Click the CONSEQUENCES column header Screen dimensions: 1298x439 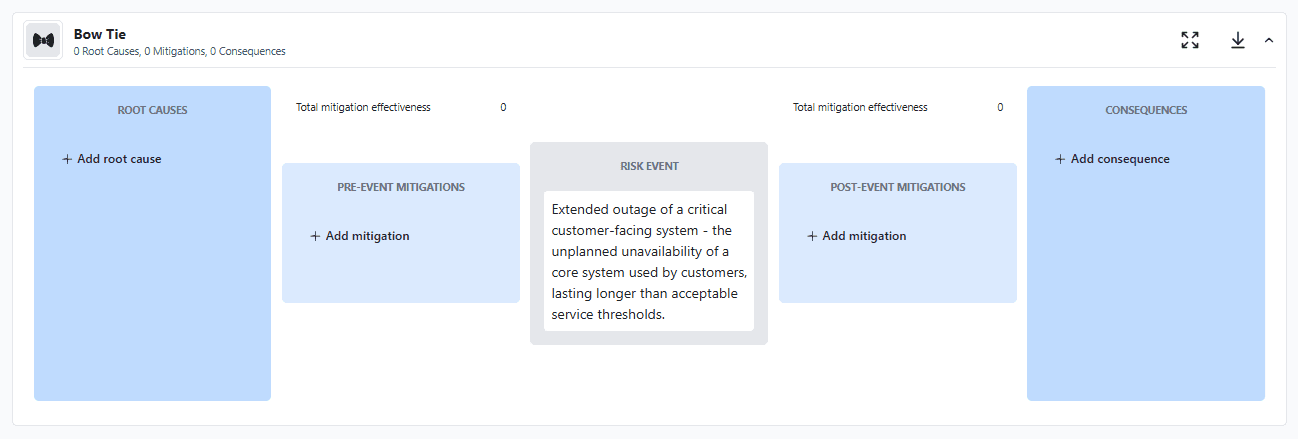[x=1145, y=110]
